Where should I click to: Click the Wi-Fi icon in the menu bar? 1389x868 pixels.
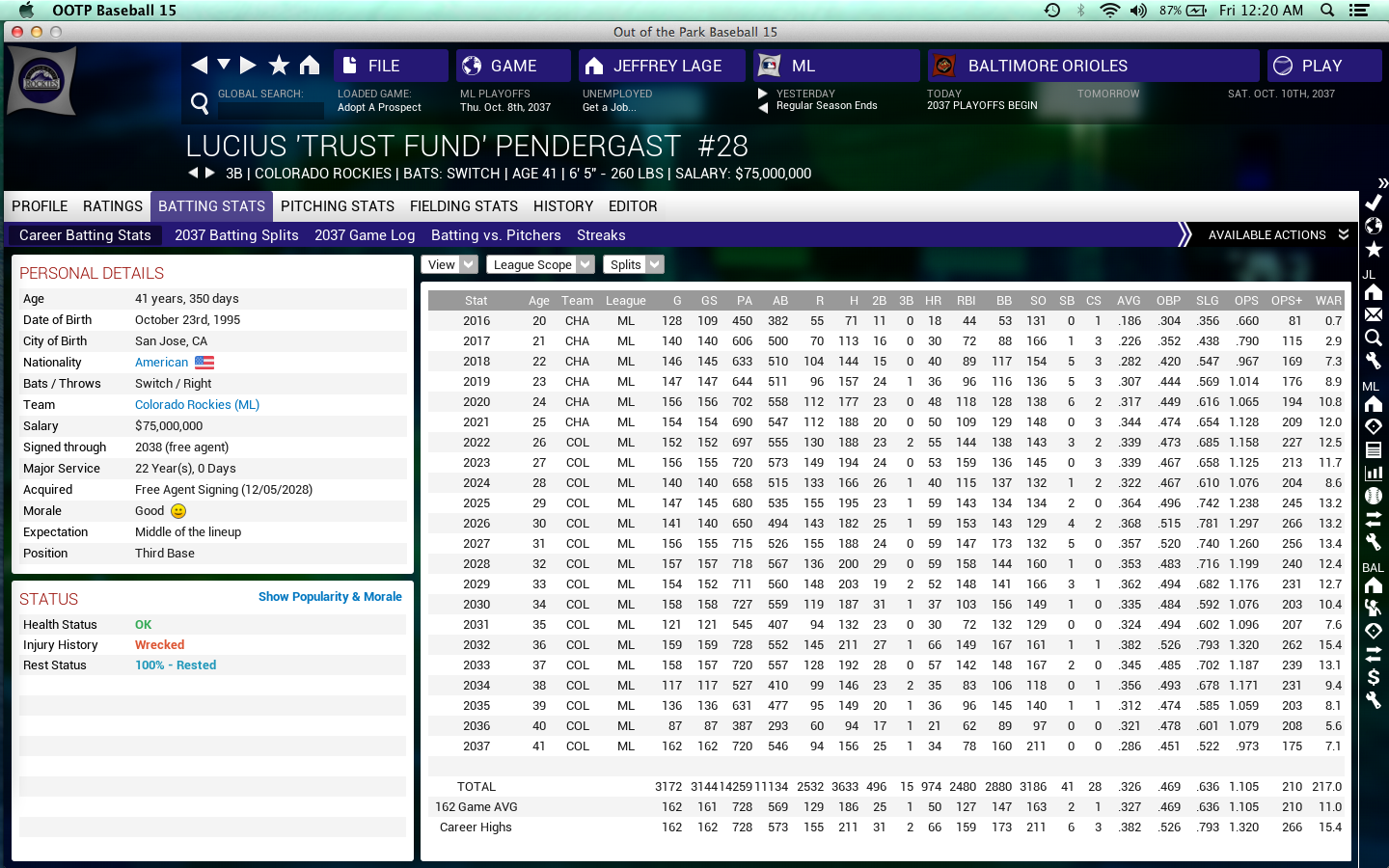(x=1109, y=11)
